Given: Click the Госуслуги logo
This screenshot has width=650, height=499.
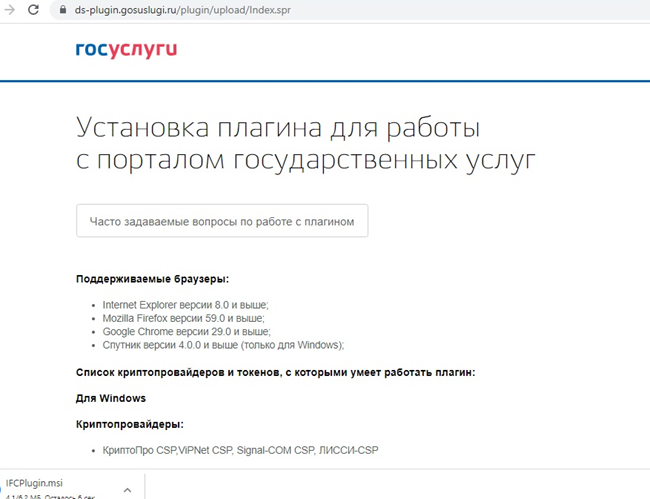Looking at the screenshot, I should (x=126, y=50).
